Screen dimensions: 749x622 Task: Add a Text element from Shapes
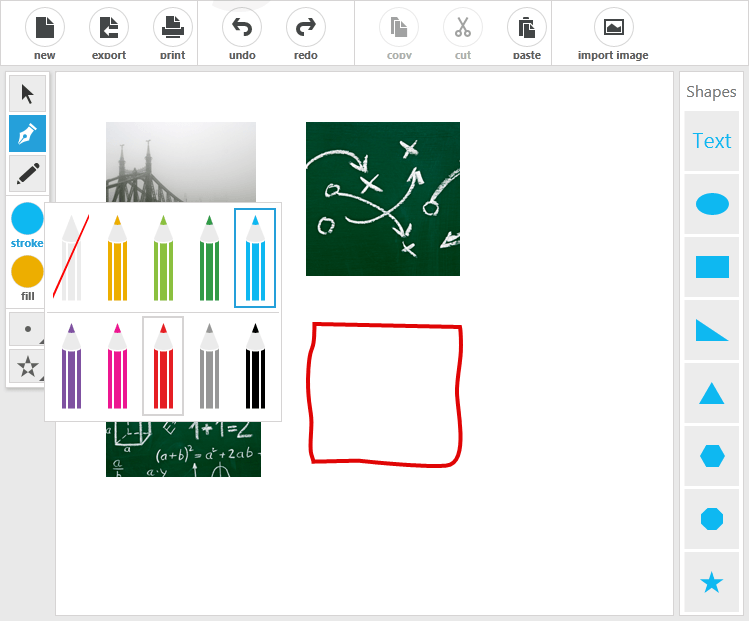(712, 141)
